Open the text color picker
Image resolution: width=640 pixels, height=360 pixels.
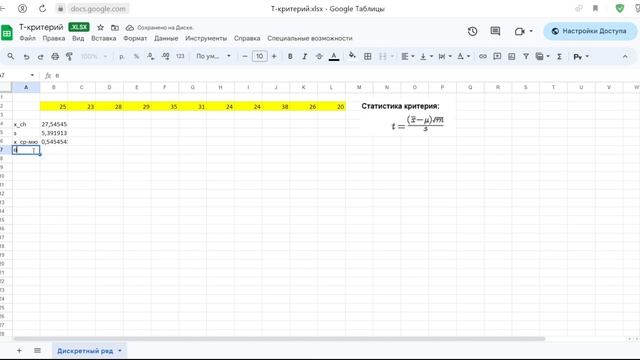[334, 56]
